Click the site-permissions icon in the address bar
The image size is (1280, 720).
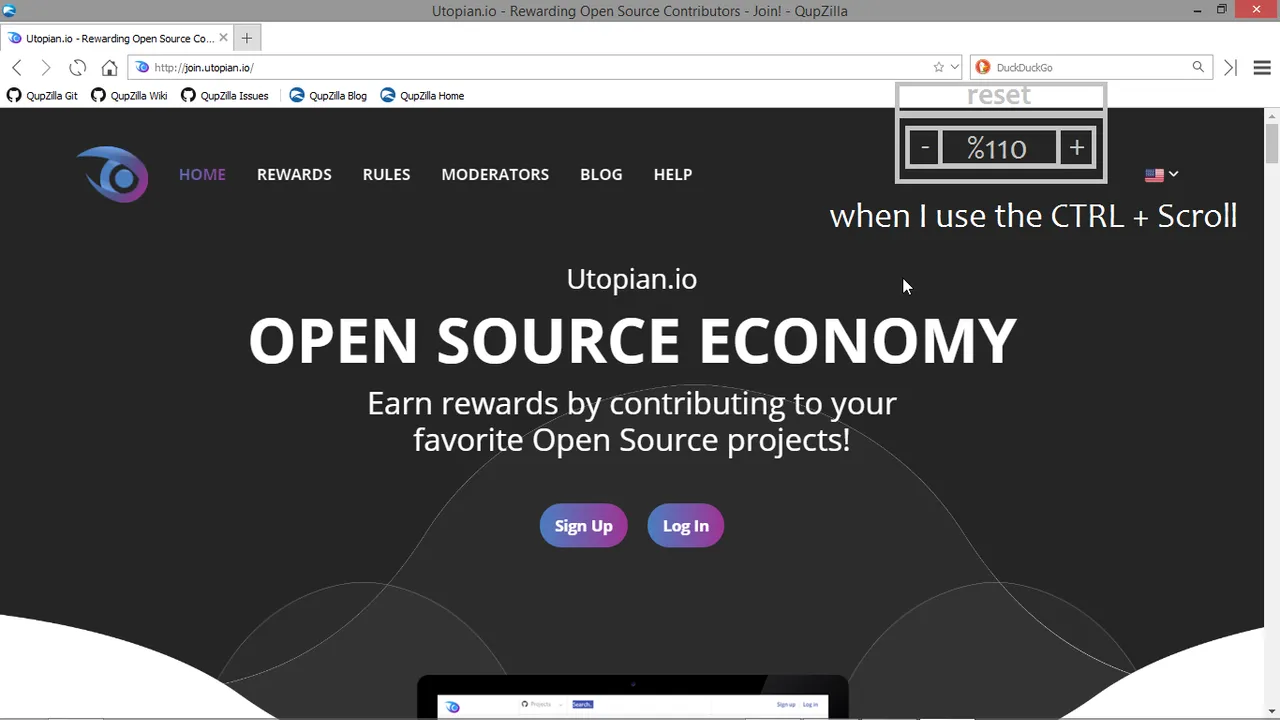142,67
